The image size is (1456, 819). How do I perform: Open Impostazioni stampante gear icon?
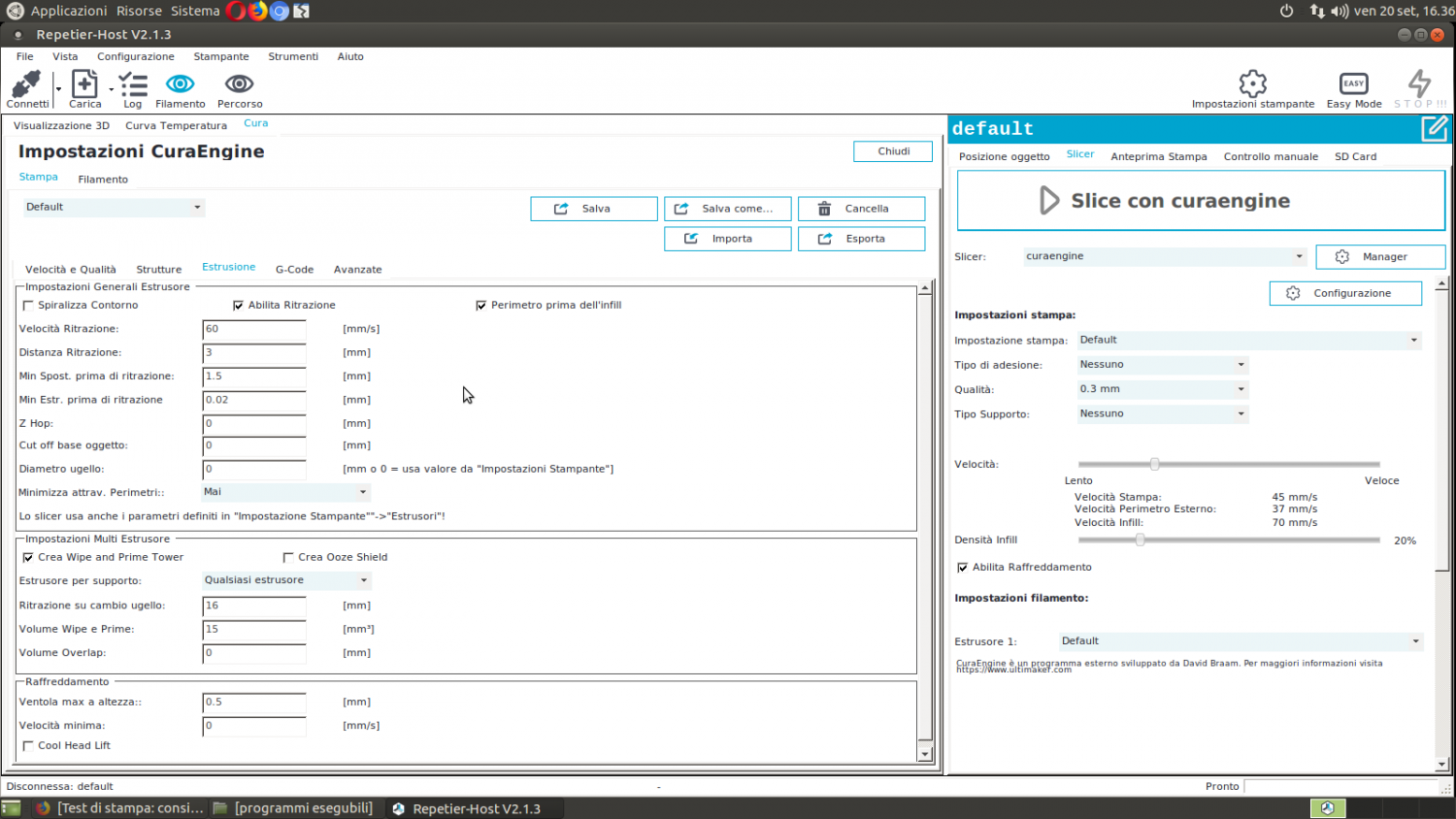[1252, 83]
